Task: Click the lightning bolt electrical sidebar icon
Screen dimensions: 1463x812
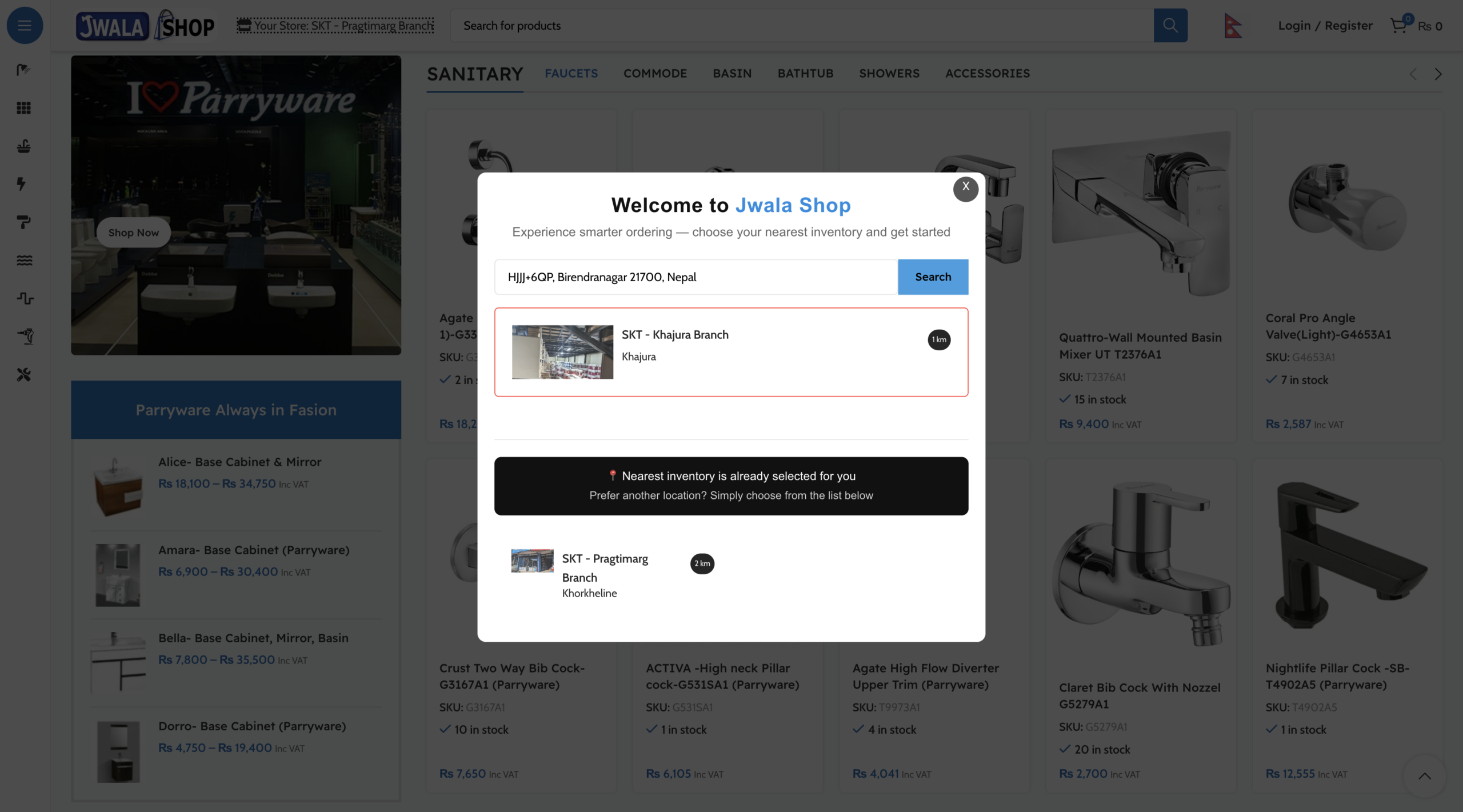Action: [x=22, y=183]
